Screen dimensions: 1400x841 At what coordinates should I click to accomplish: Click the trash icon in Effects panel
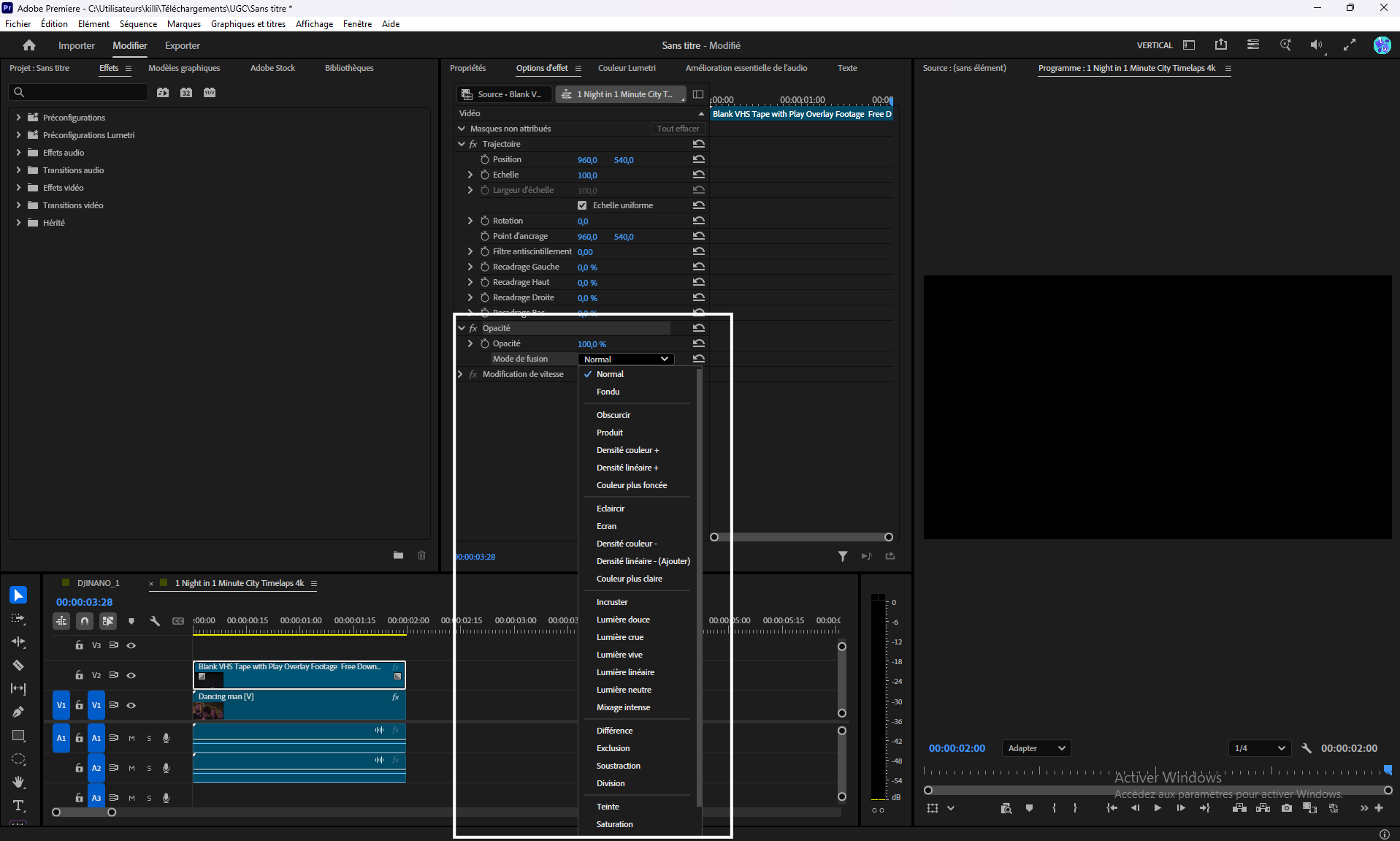(x=421, y=555)
